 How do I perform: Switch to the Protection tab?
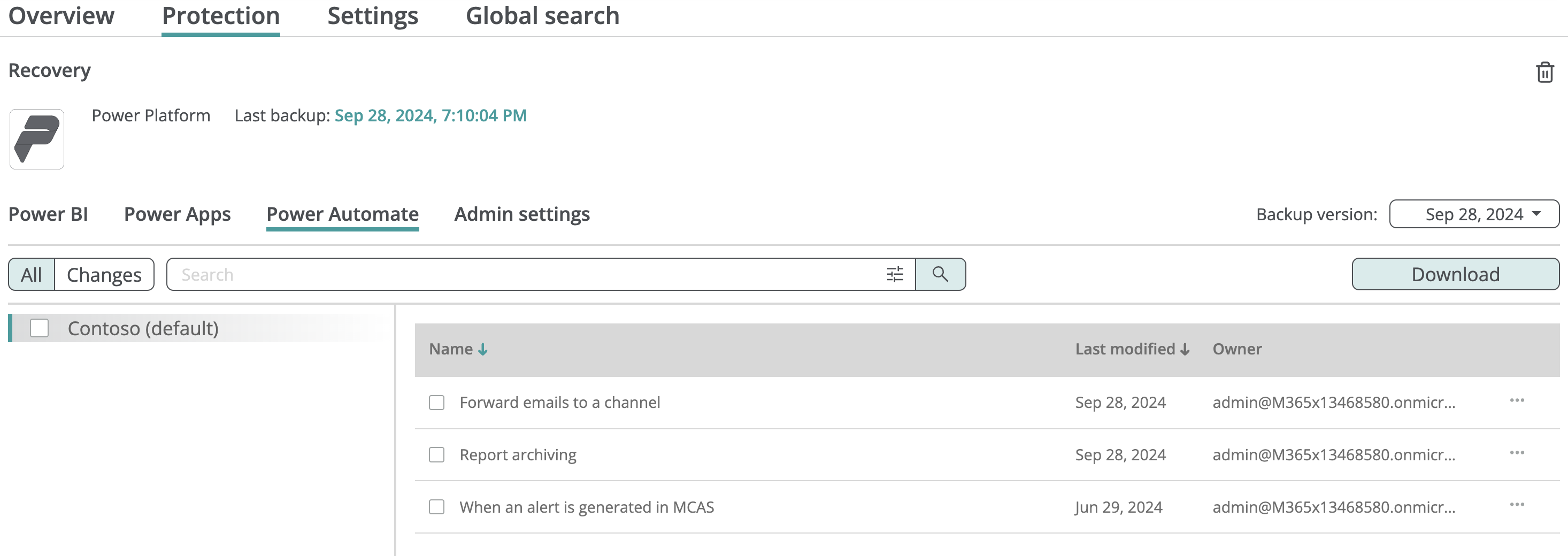point(220,16)
